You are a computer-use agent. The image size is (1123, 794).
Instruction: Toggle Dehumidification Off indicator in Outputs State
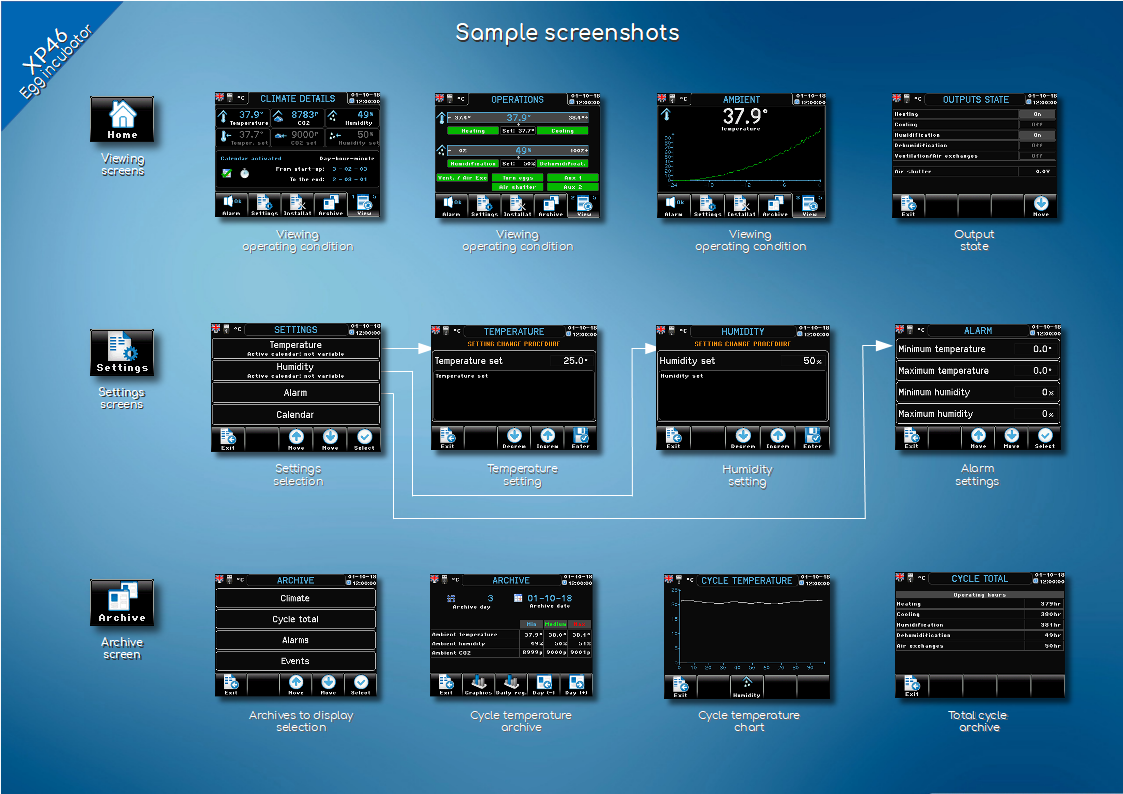click(1037, 145)
